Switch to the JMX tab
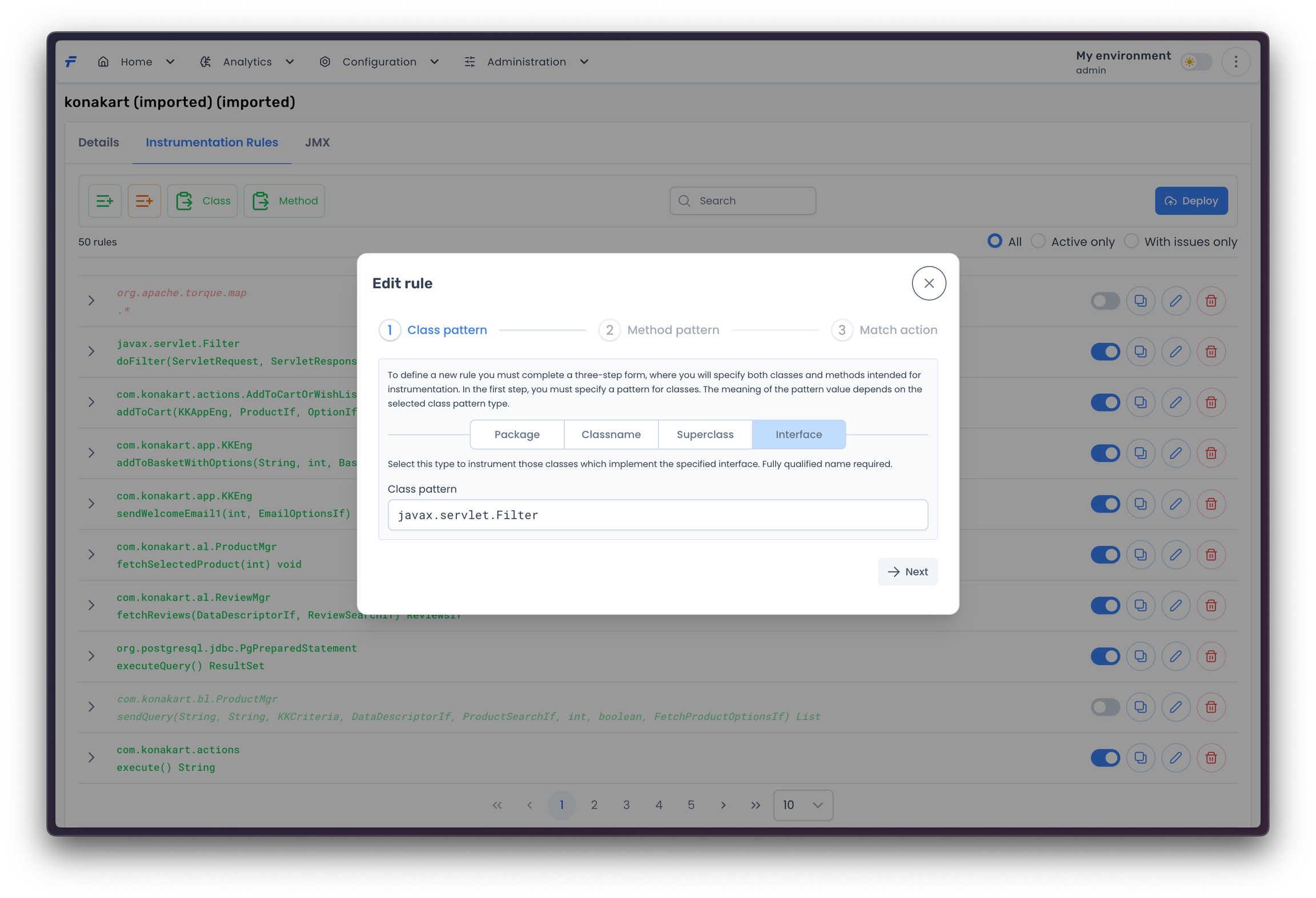The image size is (1316, 898). tap(317, 143)
